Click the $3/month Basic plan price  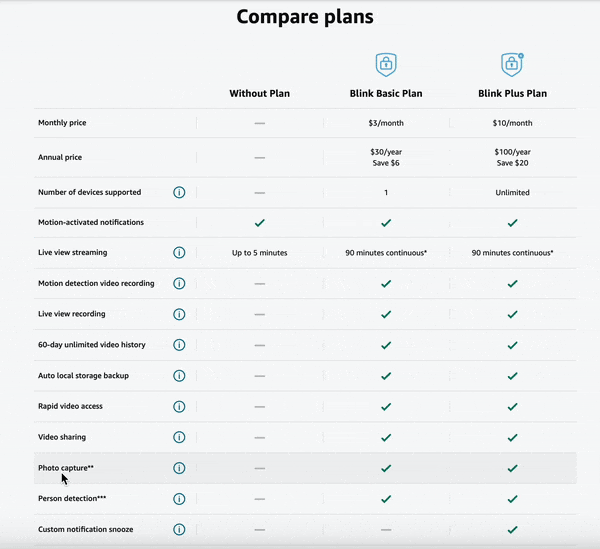click(386, 123)
